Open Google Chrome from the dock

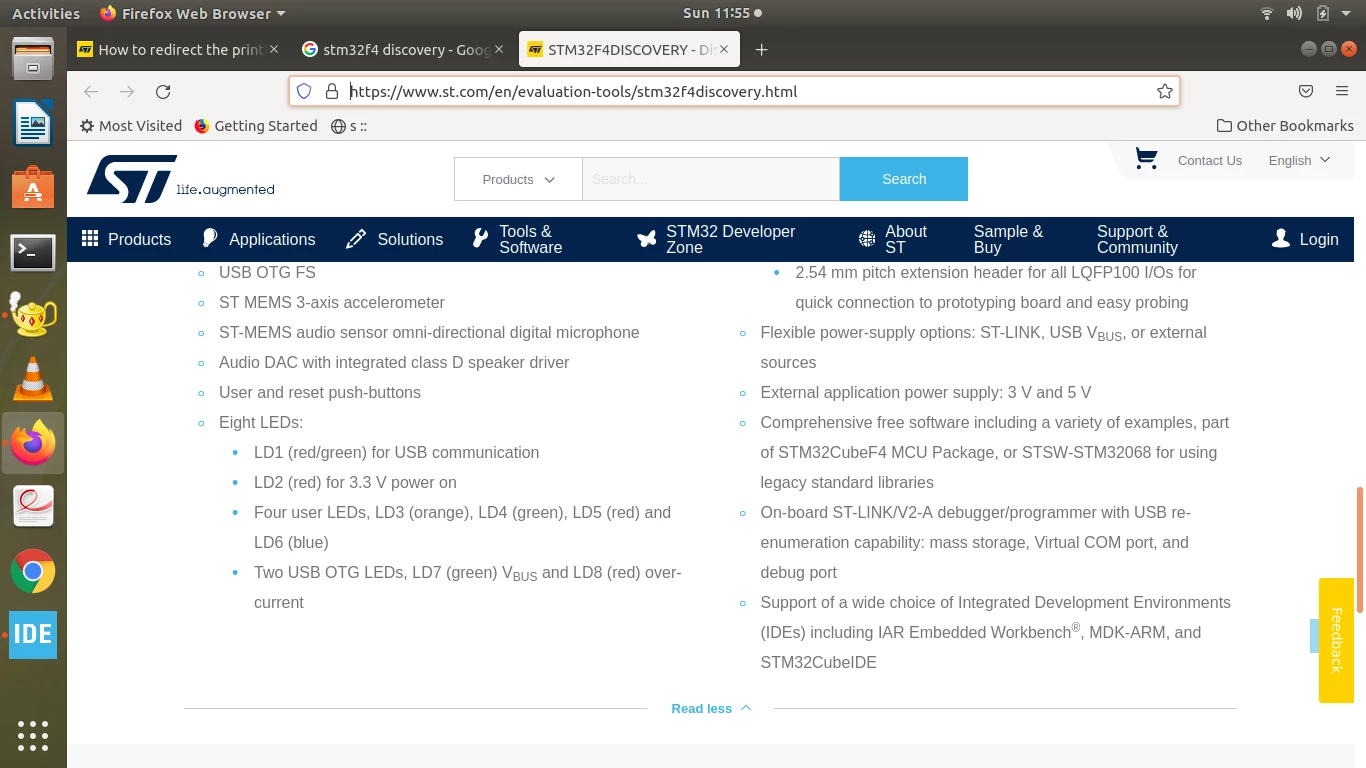tap(33, 571)
